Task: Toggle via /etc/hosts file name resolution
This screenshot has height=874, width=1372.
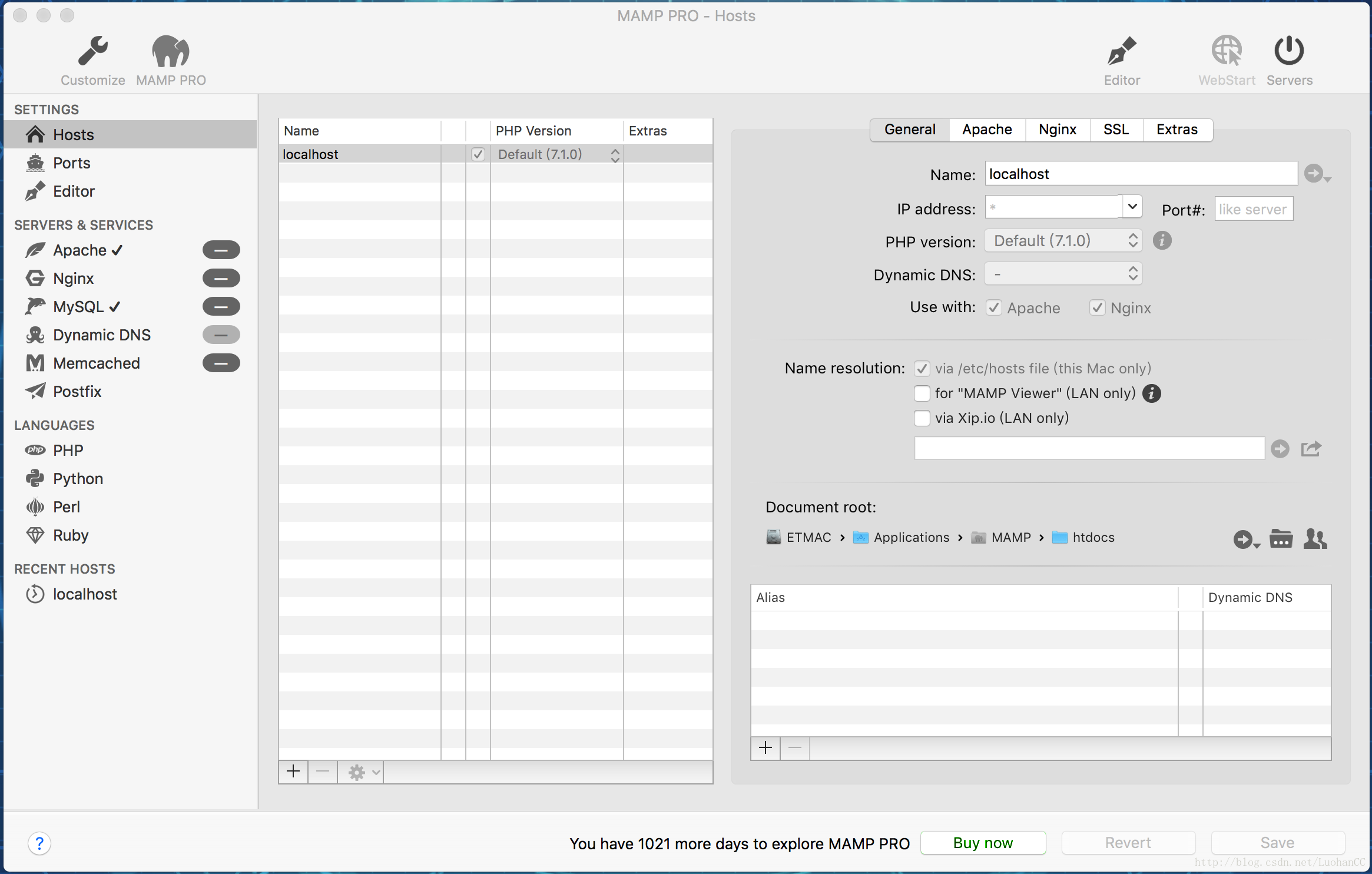Action: pyautogui.click(x=921, y=367)
